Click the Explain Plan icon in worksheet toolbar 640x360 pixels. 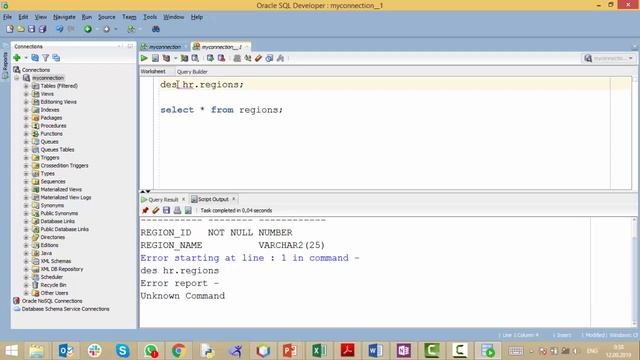click(x=166, y=58)
